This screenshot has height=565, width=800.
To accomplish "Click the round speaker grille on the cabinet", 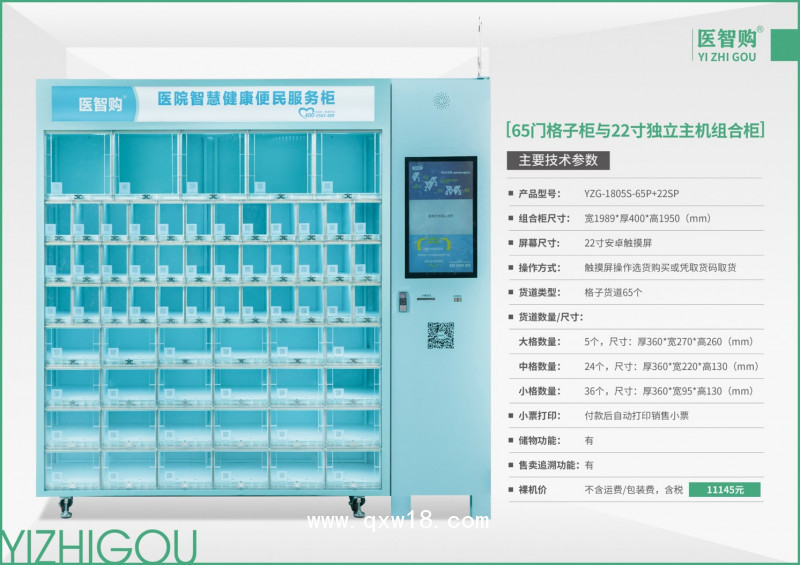I will click(441, 101).
